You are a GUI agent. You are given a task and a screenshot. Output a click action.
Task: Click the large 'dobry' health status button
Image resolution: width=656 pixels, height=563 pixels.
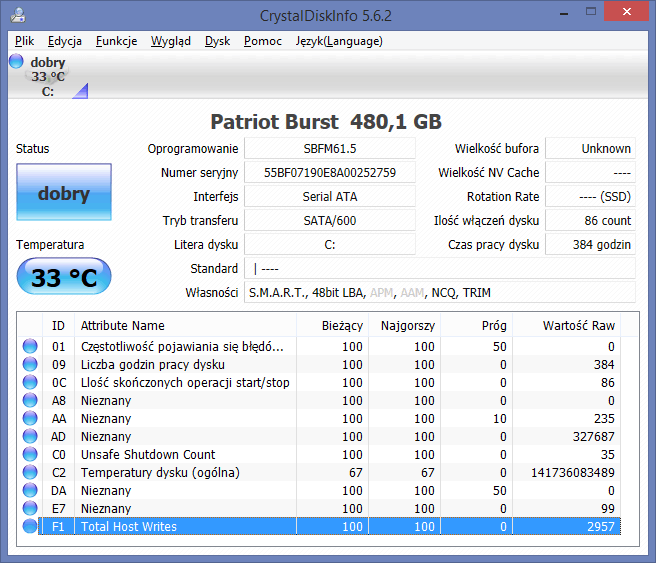(x=64, y=192)
